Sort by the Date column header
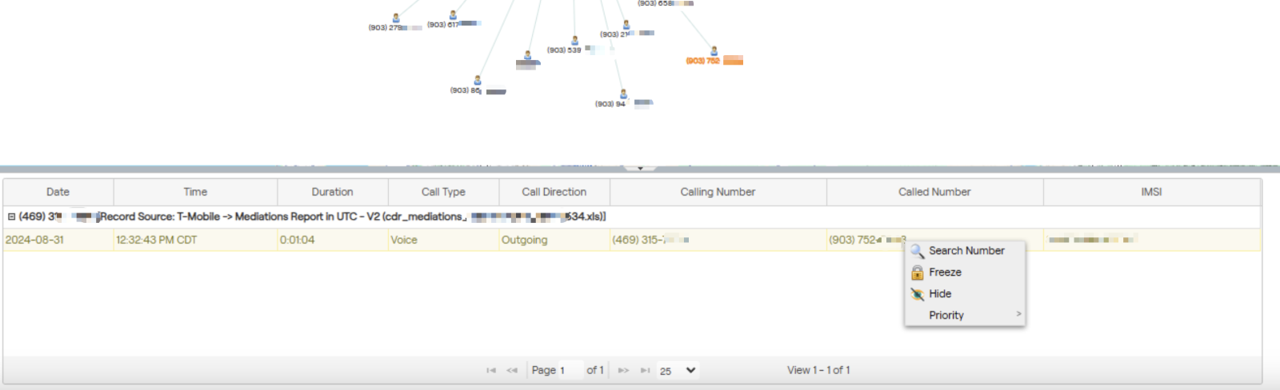This screenshot has width=1280, height=390. click(x=58, y=192)
